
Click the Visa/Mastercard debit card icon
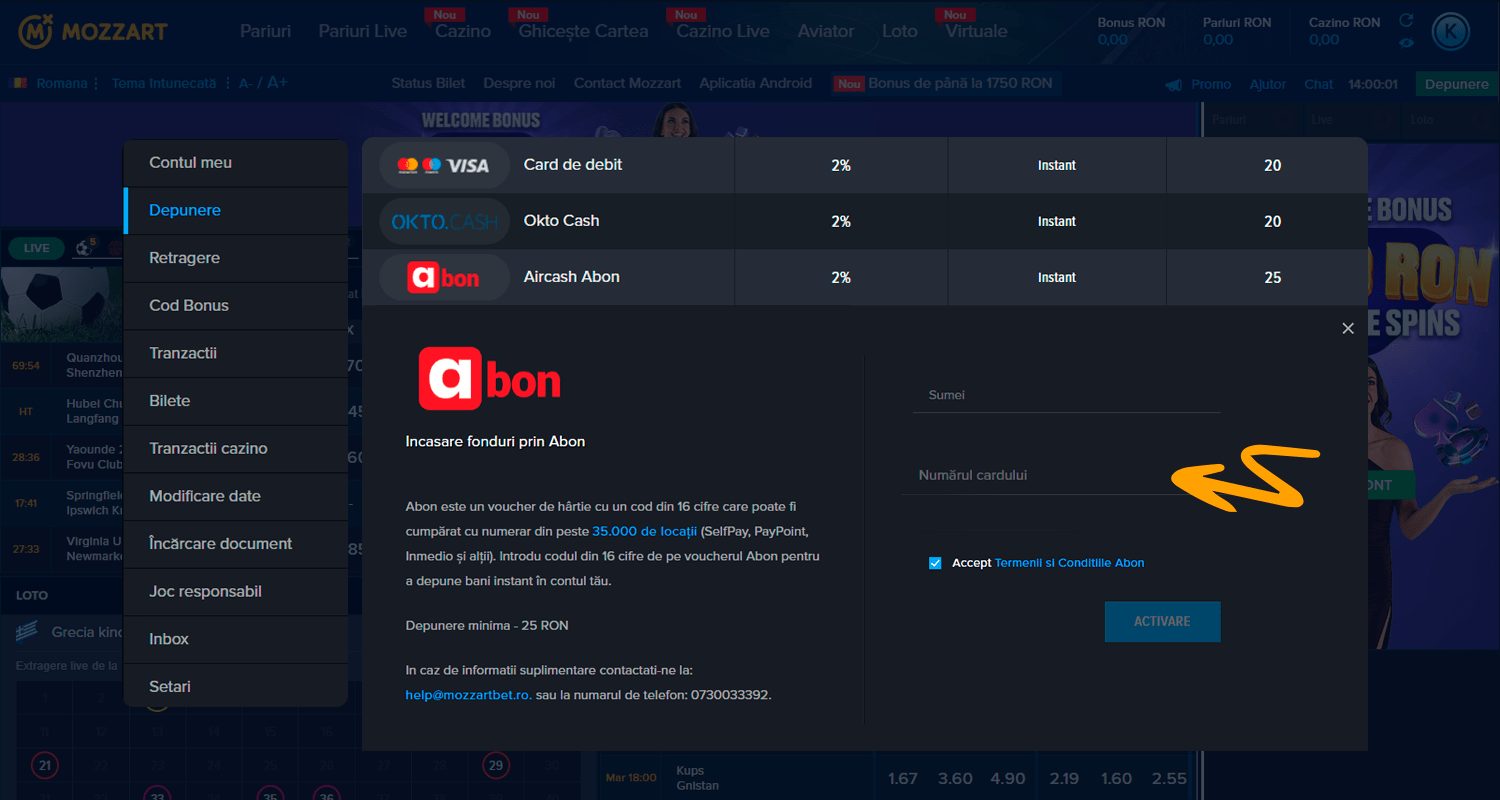(x=444, y=165)
